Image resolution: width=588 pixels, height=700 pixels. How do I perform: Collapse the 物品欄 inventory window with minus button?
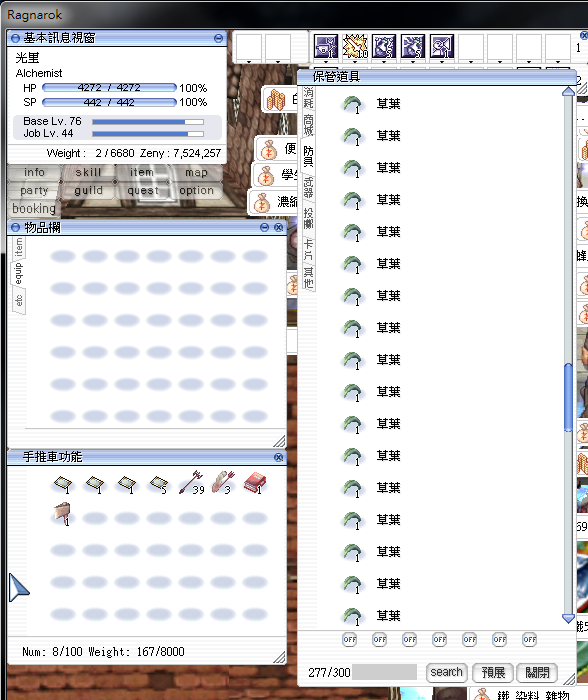pos(264,228)
